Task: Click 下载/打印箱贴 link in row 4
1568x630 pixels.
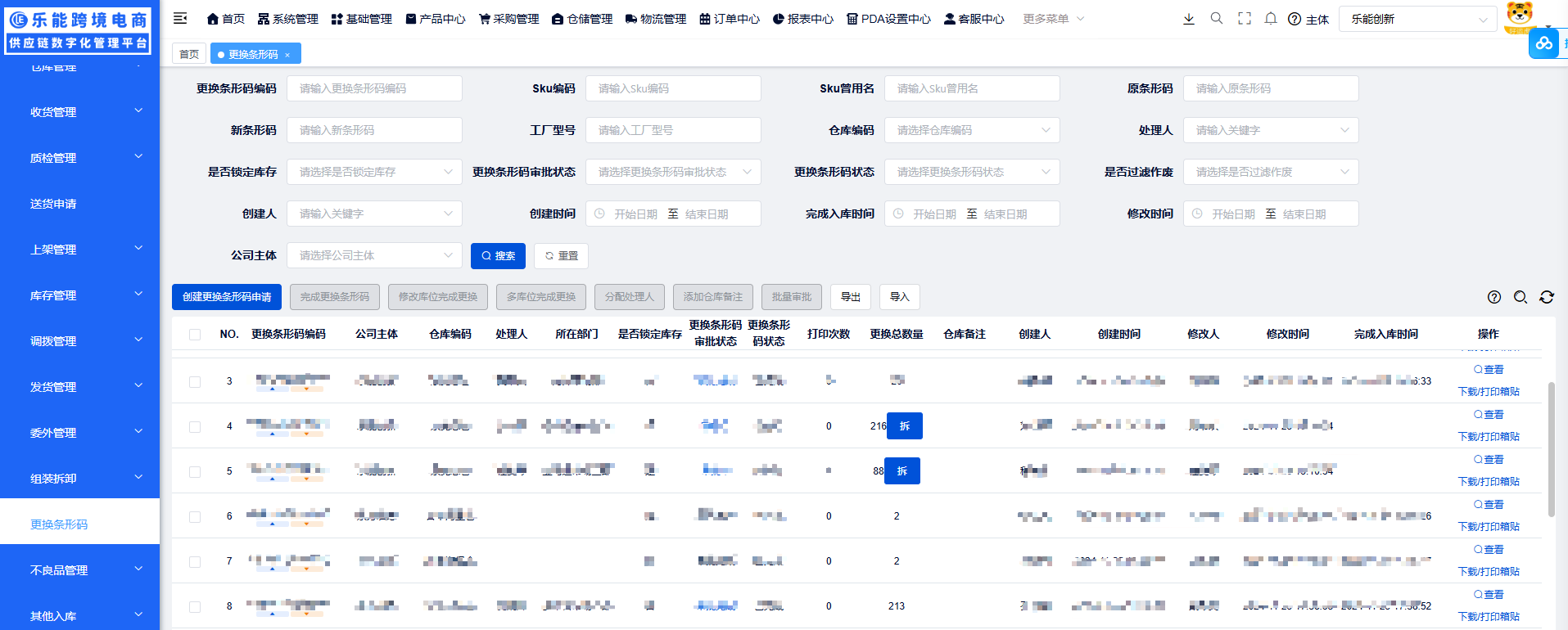Action: (1489, 437)
